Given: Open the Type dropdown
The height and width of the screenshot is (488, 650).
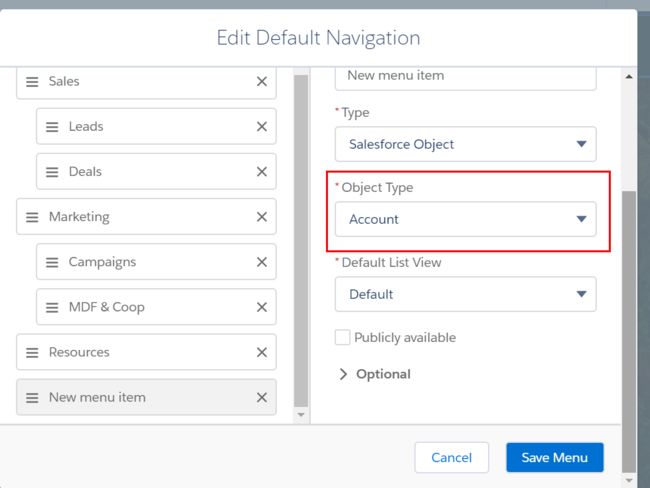Looking at the screenshot, I should [465, 144].
